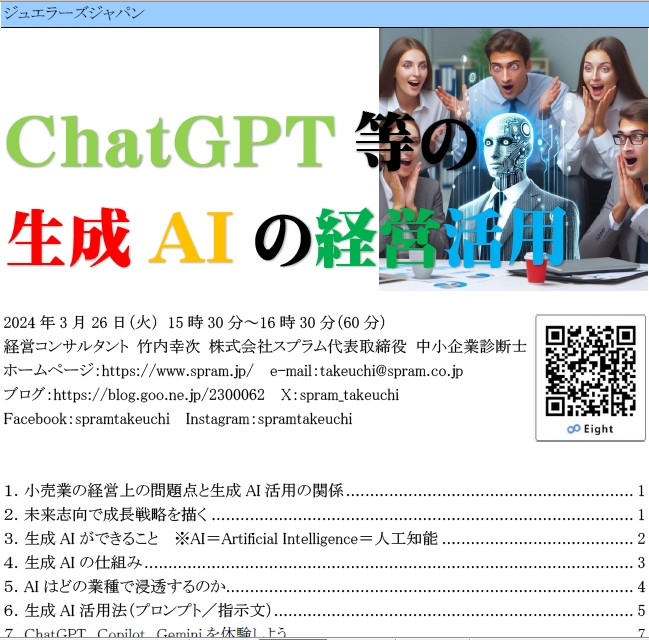This screenshot has height=640, width=649.
Task: Click the Facebook:spramtakeuchi text
Action: point(87,419)
